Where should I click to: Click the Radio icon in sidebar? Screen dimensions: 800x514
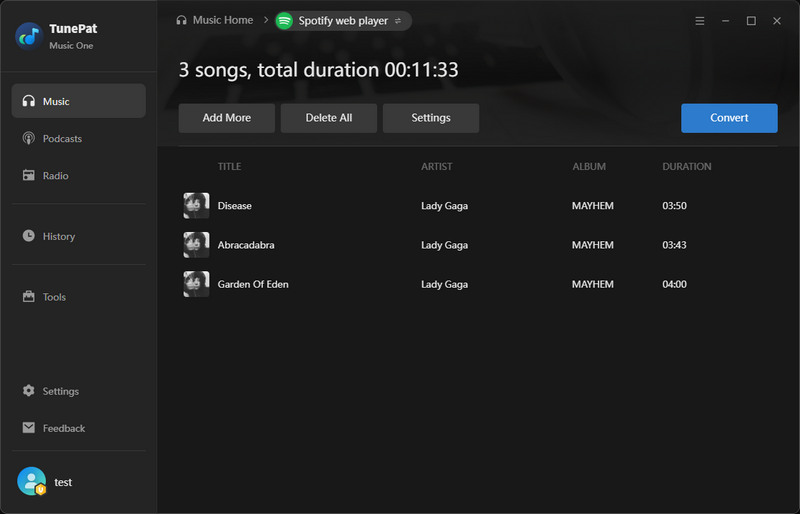(29, 175)
